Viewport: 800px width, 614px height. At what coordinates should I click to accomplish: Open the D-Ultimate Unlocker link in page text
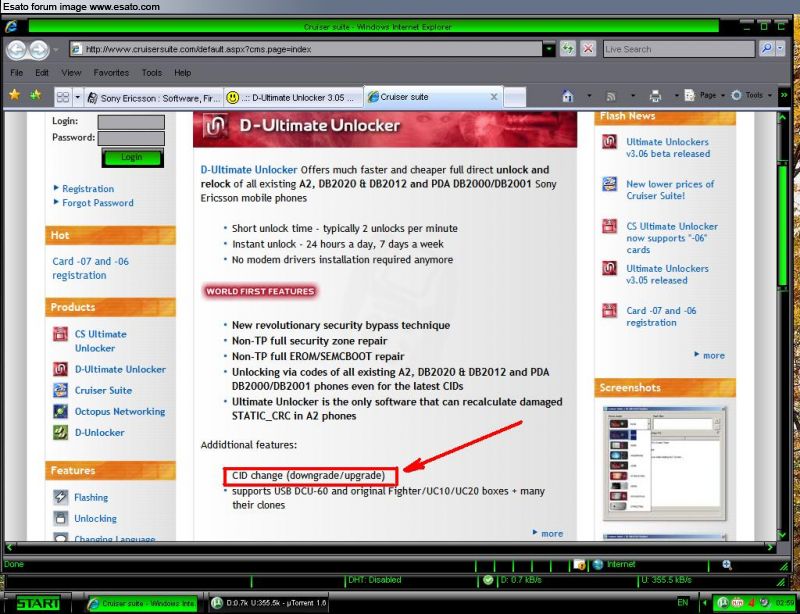249,170
